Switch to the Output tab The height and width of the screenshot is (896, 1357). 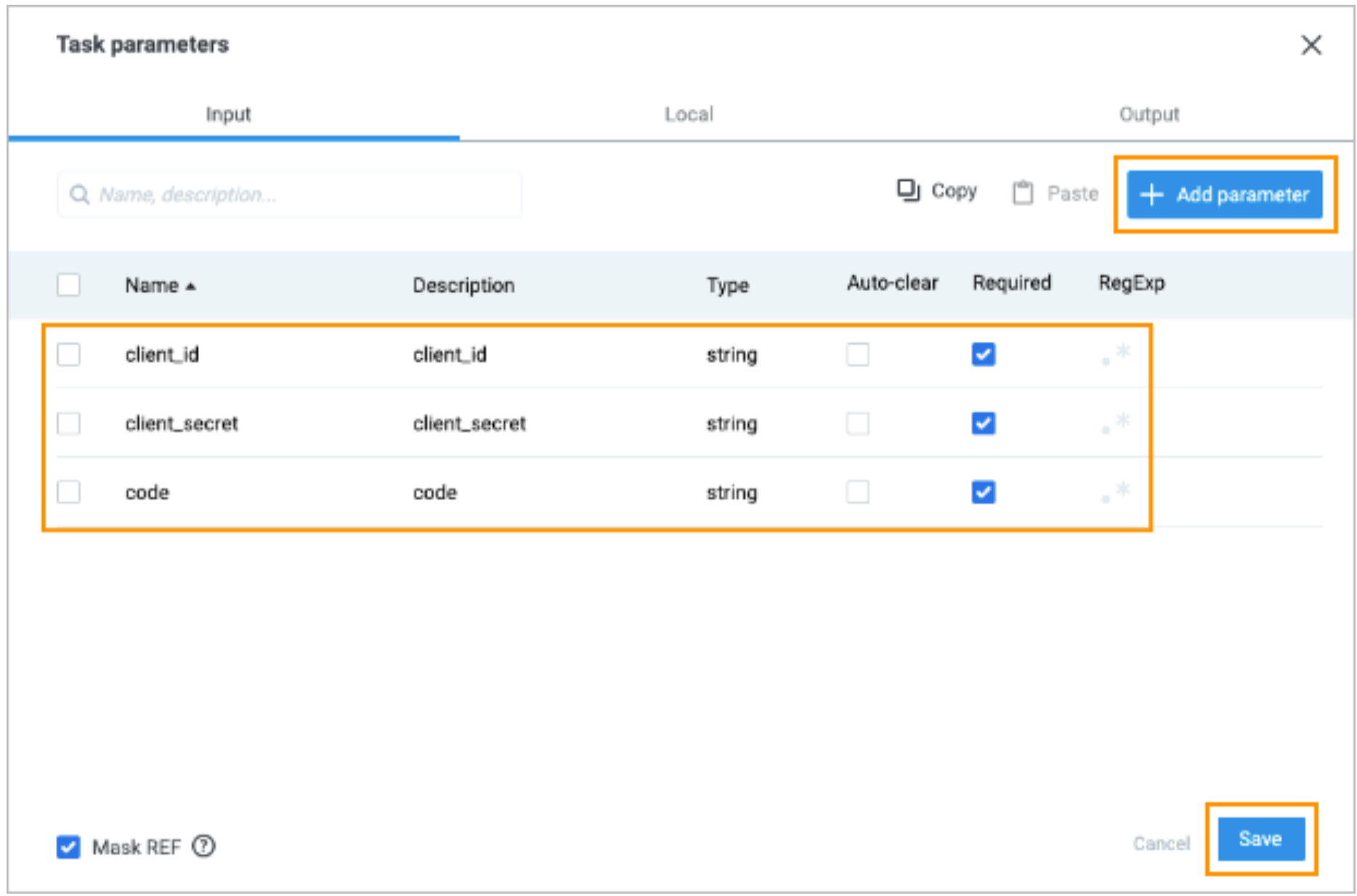coord(1149,114)
